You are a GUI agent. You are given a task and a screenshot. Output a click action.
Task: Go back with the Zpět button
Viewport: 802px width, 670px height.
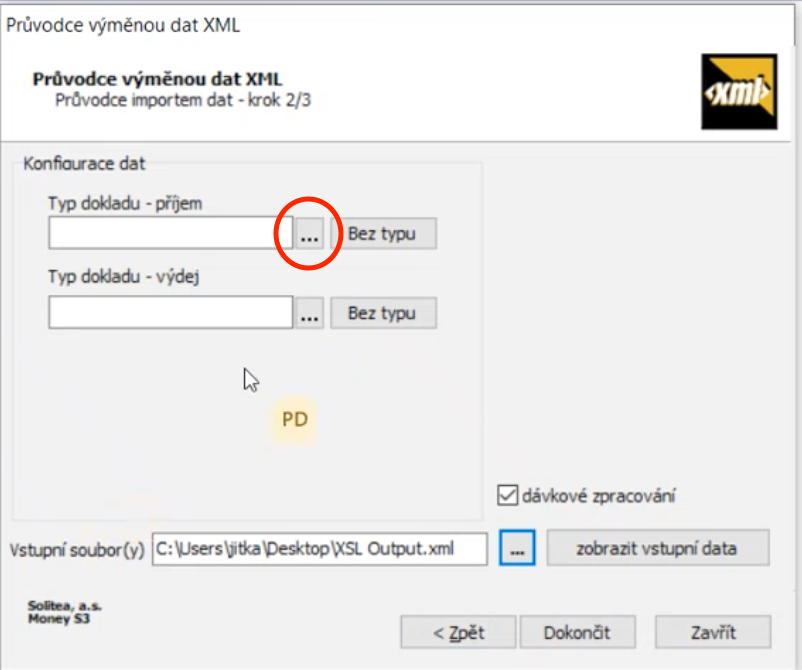pyautogui.click(x=458, y=633)
